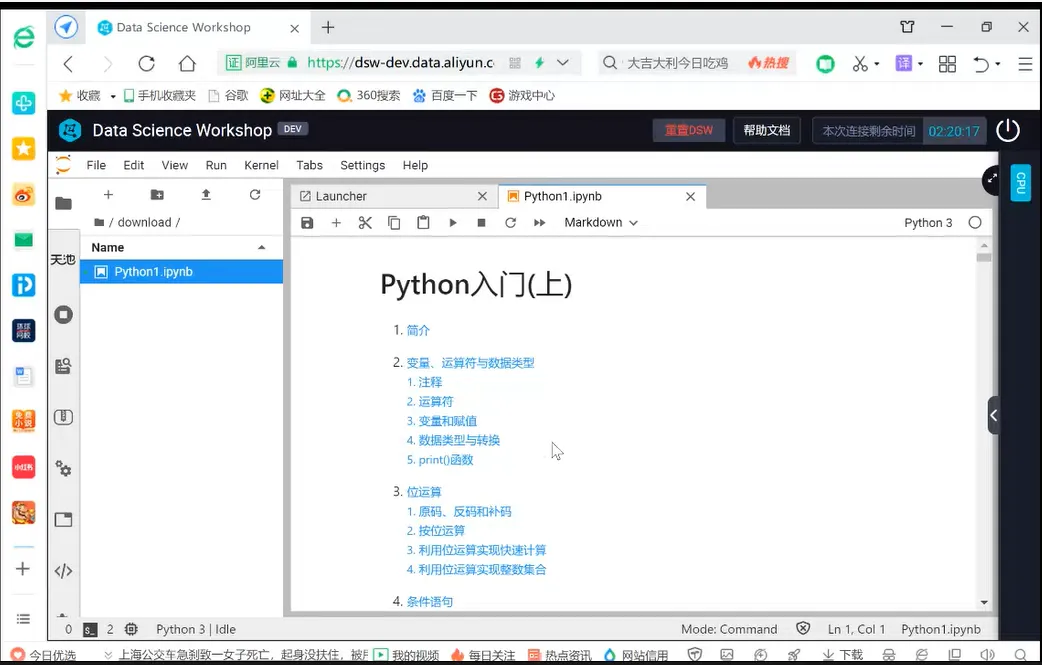Open the 简介 table of contents link

[x=418, y=330]
